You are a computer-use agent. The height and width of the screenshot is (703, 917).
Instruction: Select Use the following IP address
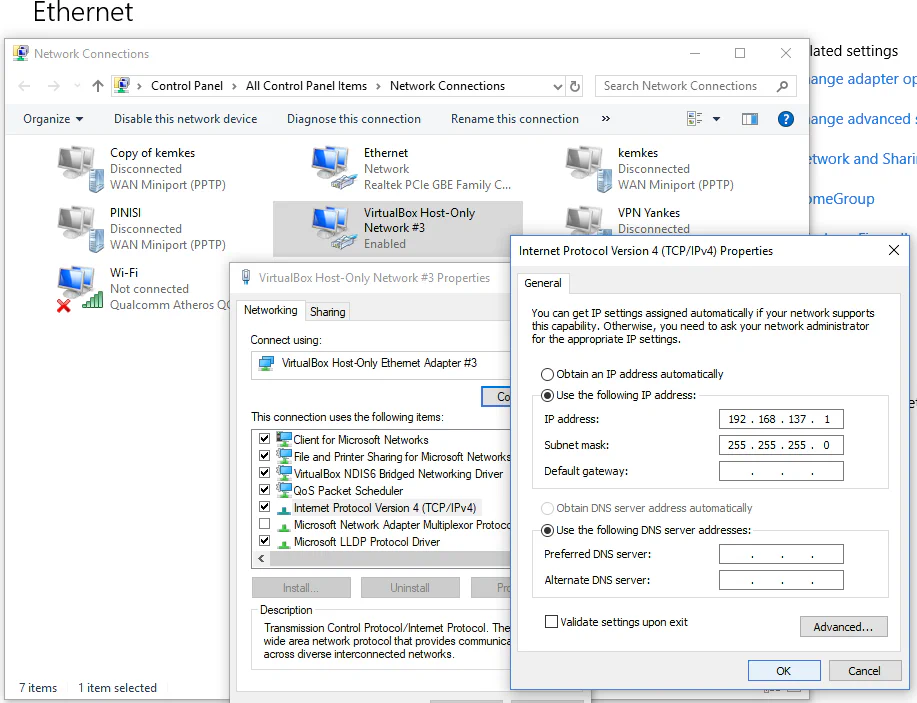547,395
